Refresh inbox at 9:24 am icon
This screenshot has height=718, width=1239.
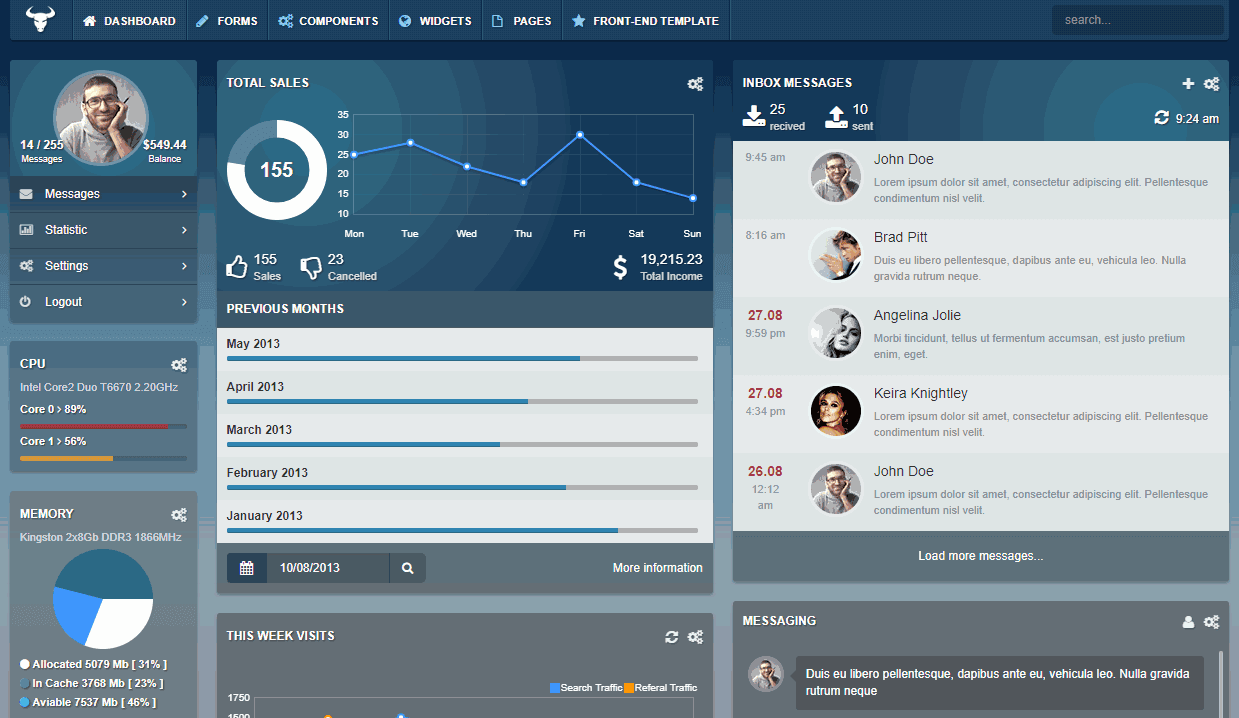1161,117
